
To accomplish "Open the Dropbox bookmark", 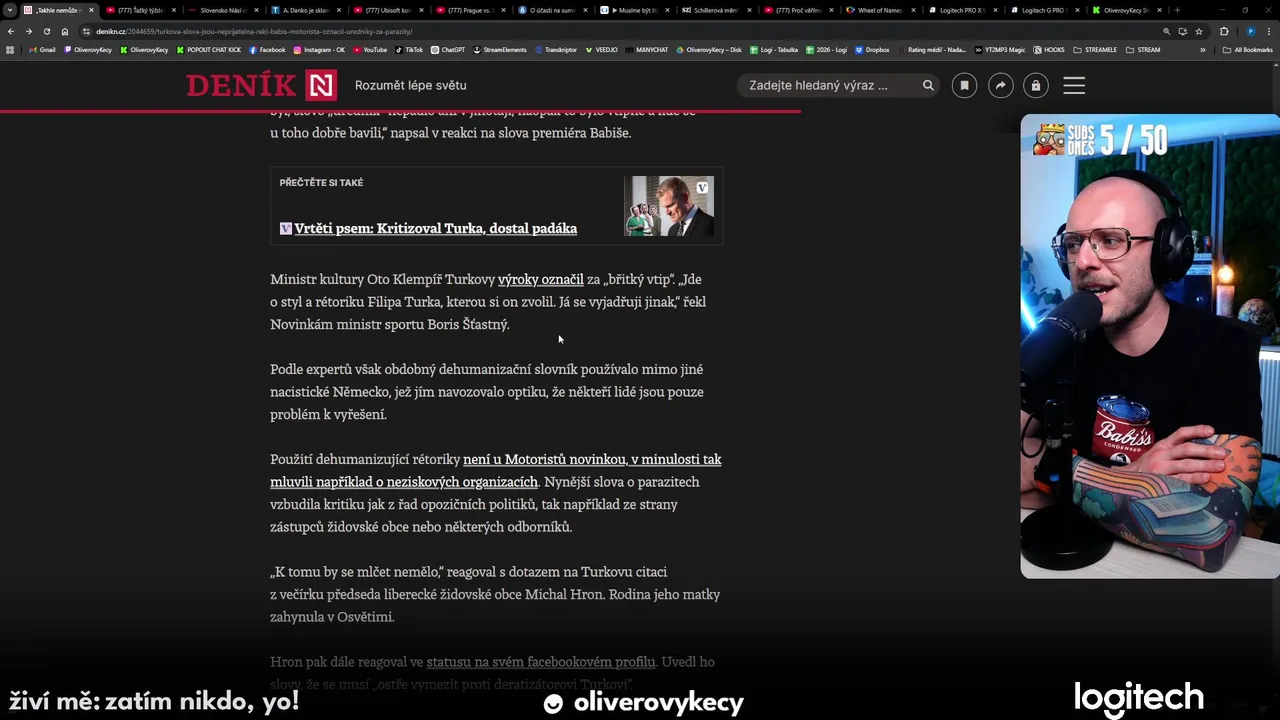I will (x=872, y=49).
